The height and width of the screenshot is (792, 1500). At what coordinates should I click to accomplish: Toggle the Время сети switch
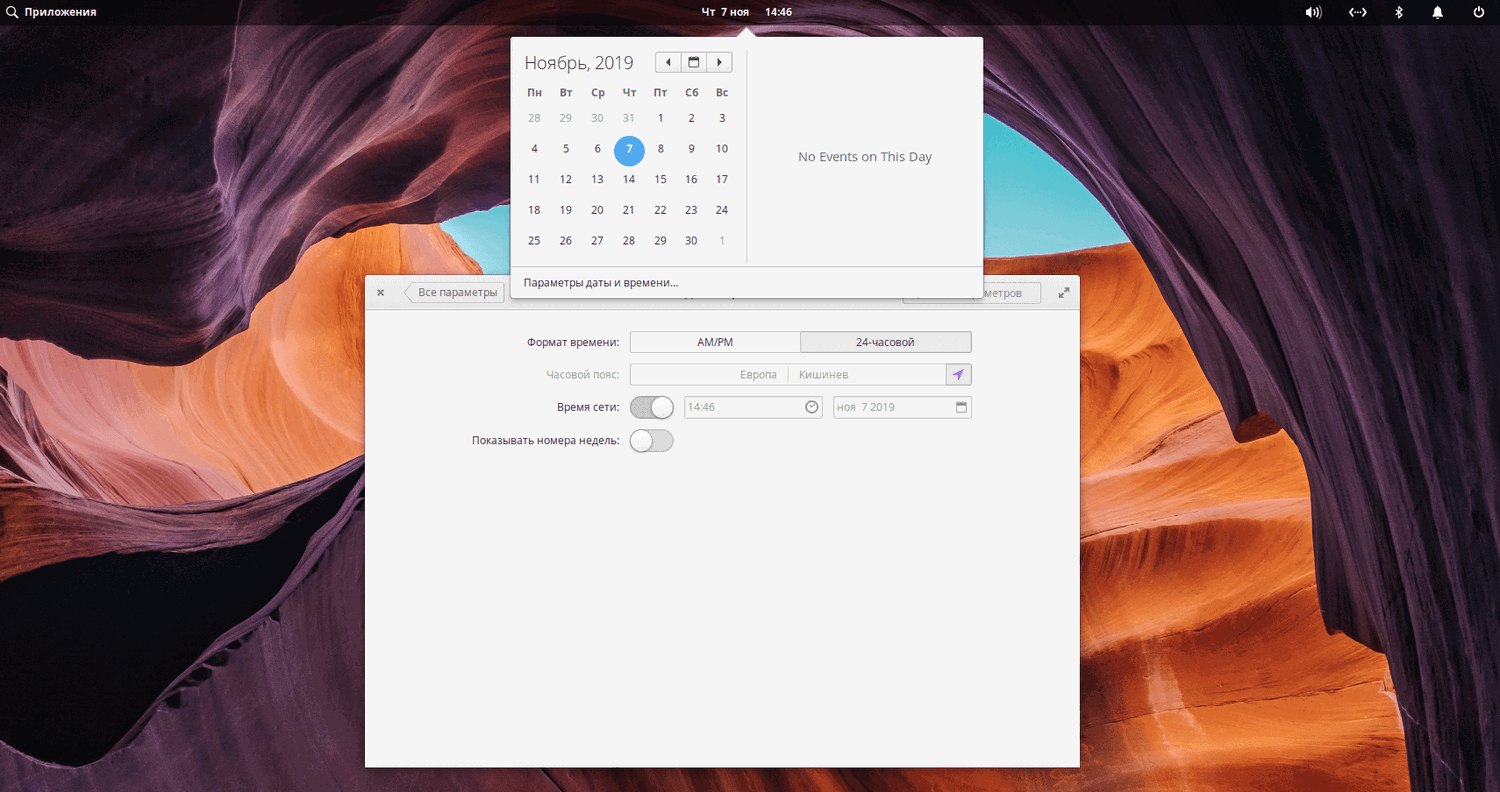pyautogui.click(x=652, y=407)
